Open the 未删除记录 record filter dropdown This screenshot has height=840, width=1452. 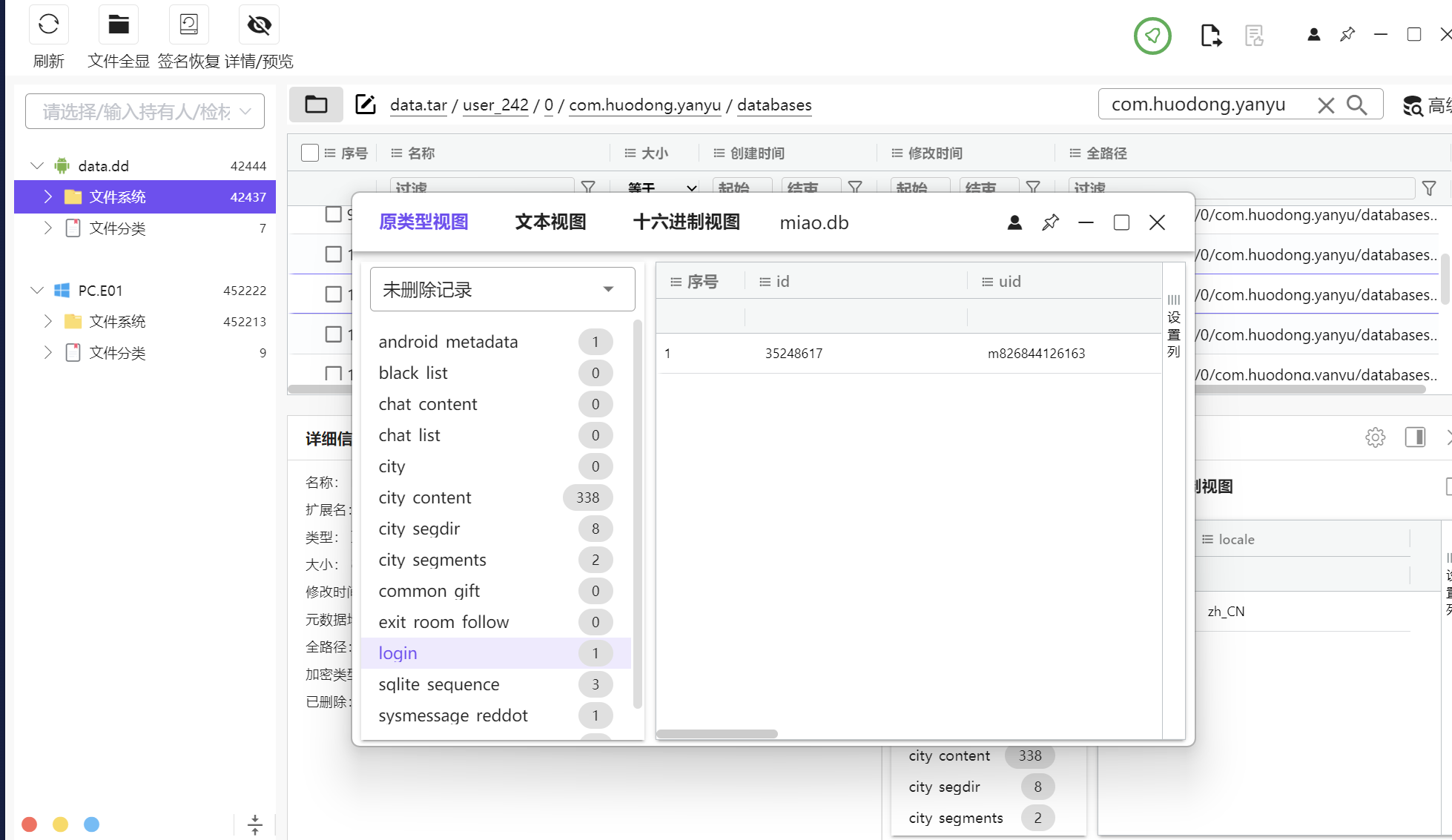point(502,289)
